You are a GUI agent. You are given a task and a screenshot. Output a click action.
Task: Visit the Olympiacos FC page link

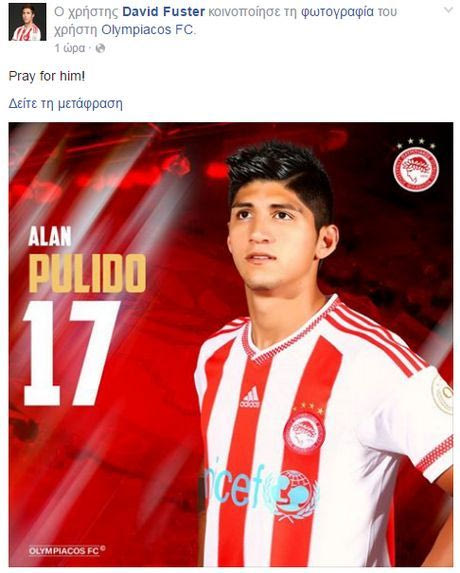[147, 30]
